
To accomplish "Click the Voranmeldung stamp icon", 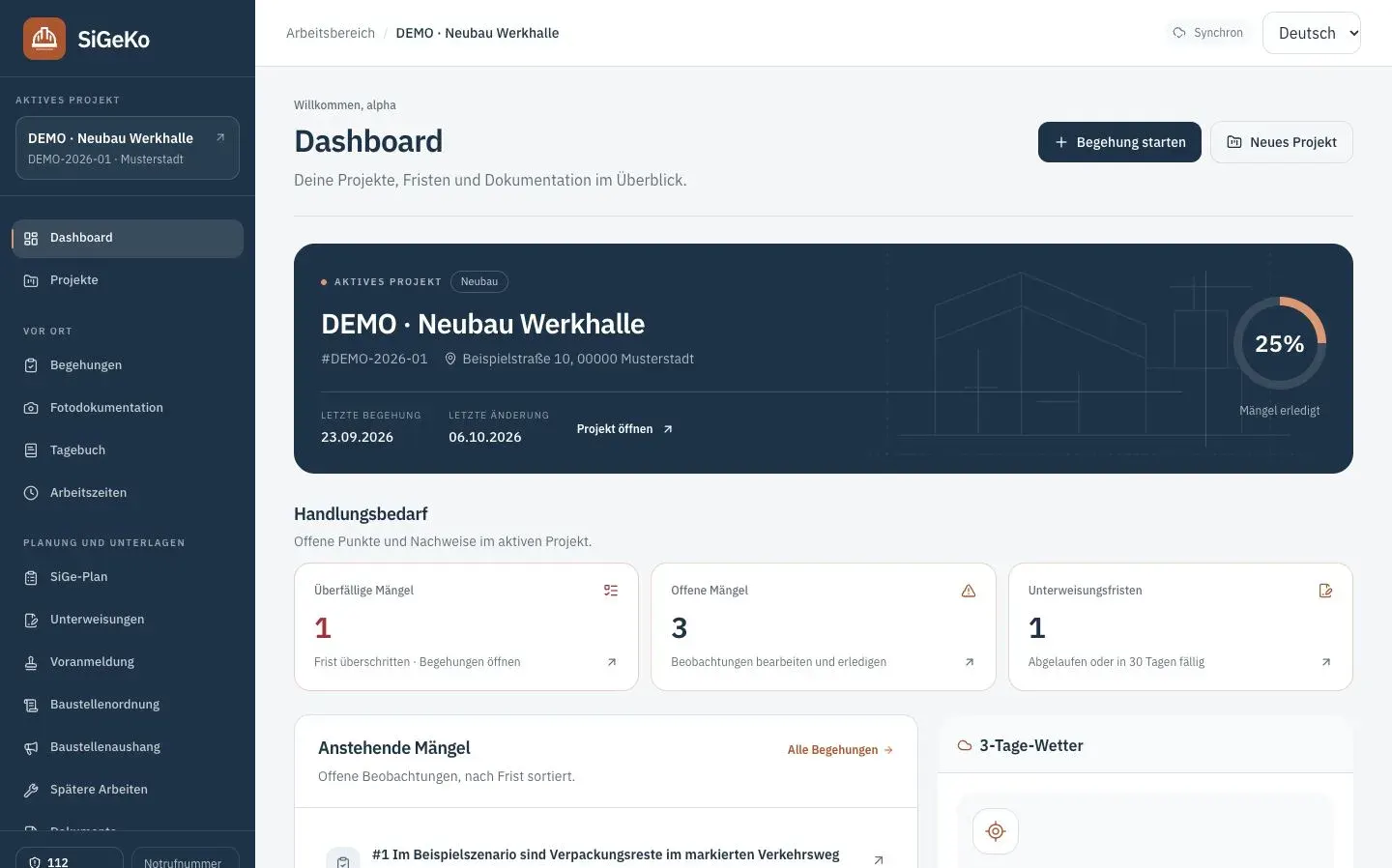I will tap(31, 662).
